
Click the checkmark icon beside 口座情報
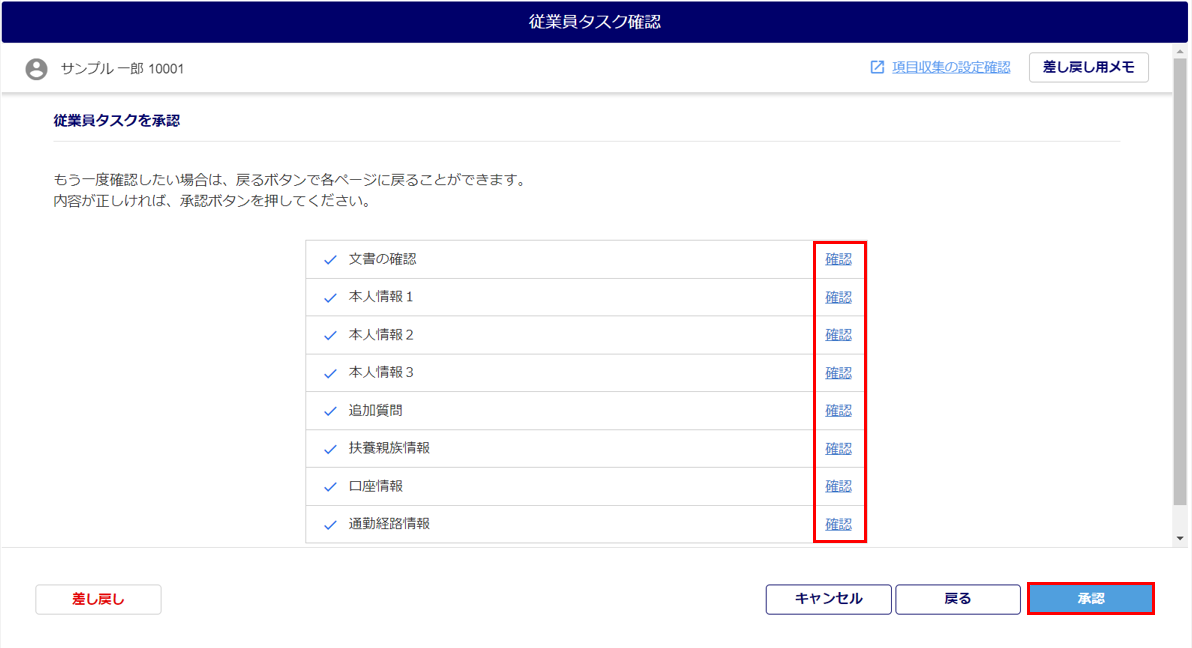[330, 487]
